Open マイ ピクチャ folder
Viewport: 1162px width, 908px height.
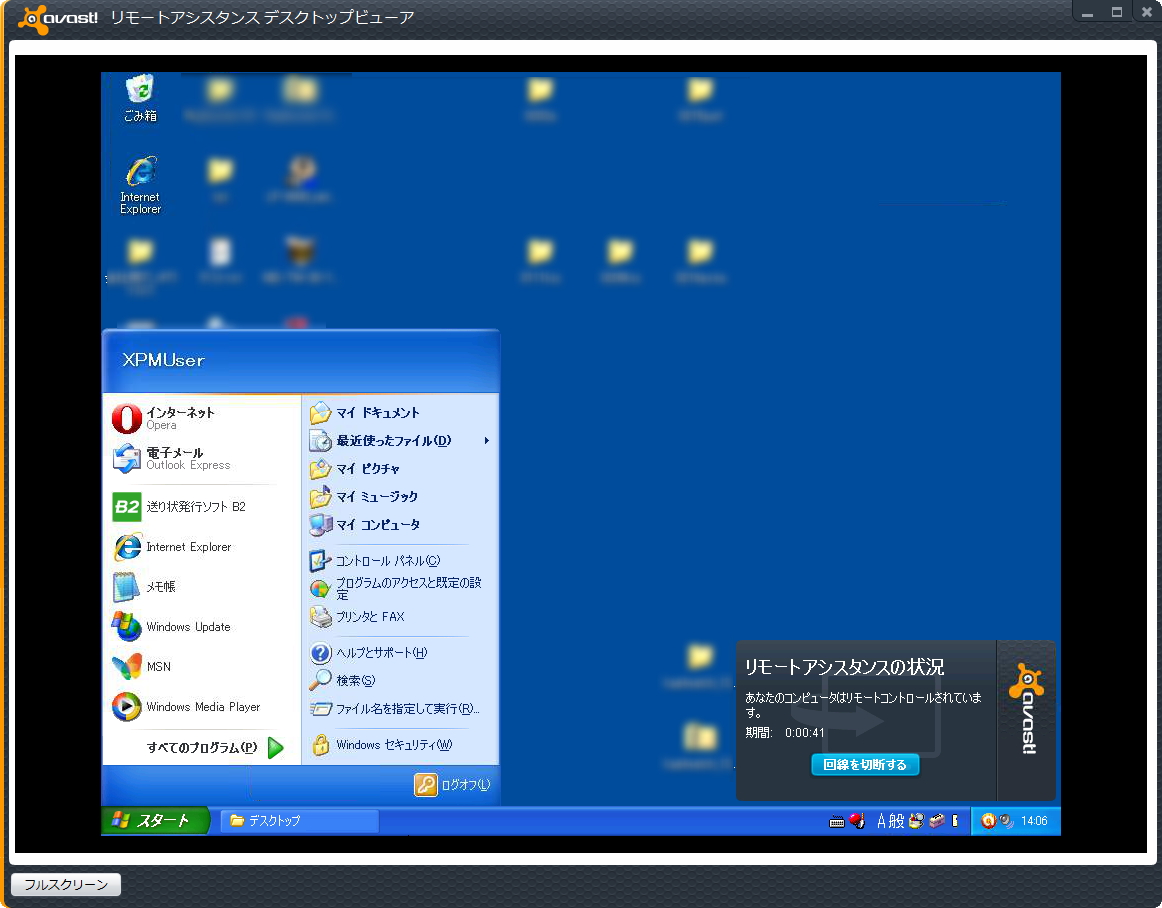pos(400,469)
